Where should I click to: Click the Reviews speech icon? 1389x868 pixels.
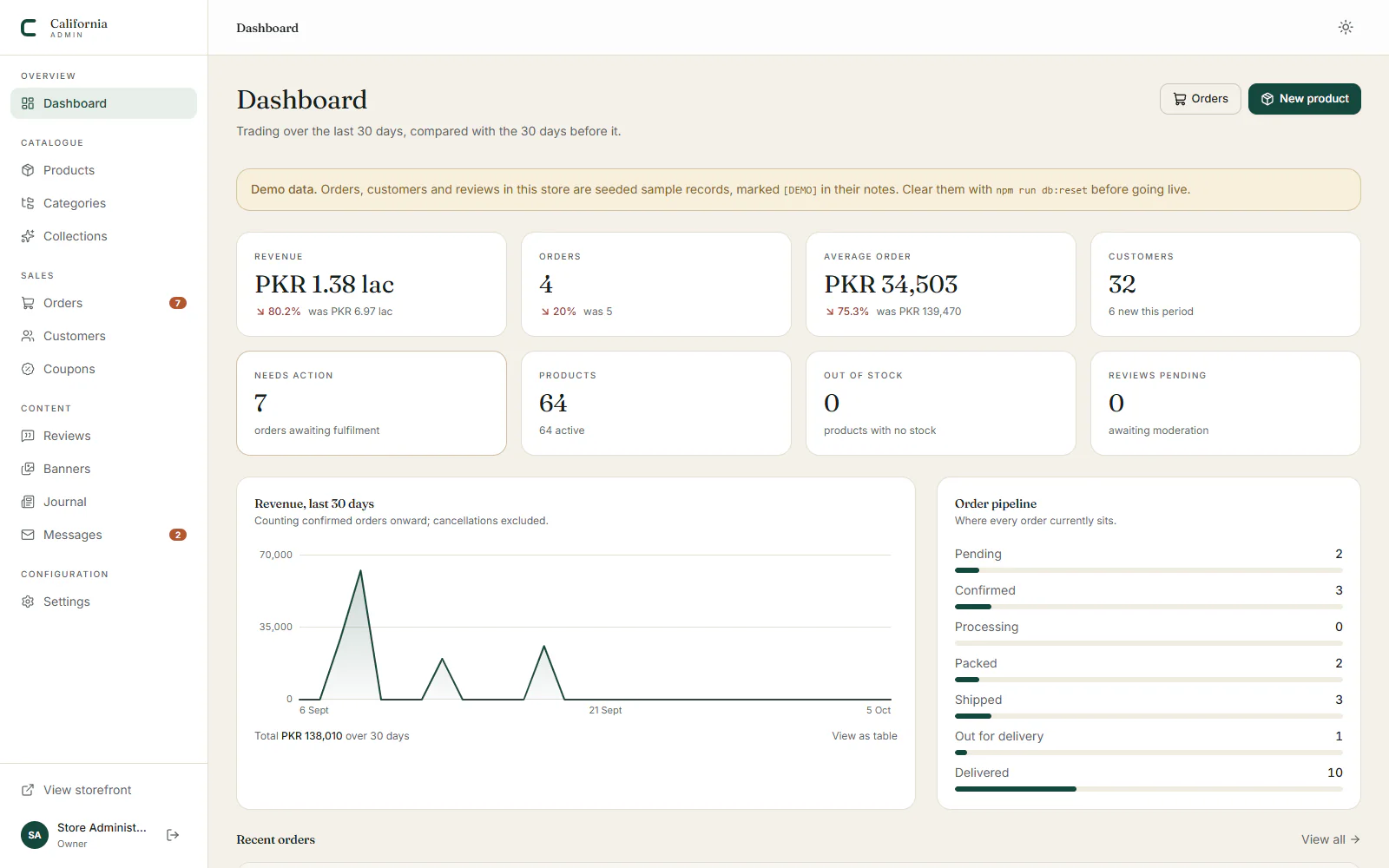[x=28, y=436]
